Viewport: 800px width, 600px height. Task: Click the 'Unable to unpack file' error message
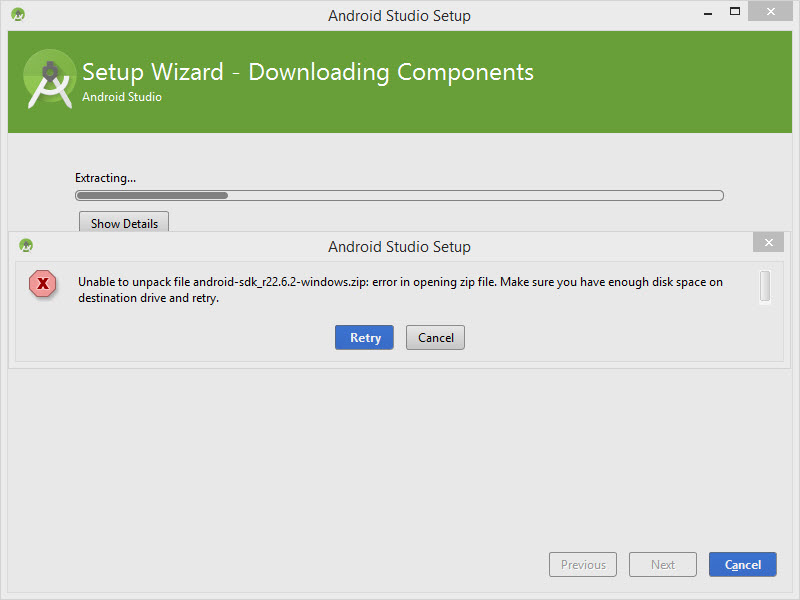[x=400, y=290]
